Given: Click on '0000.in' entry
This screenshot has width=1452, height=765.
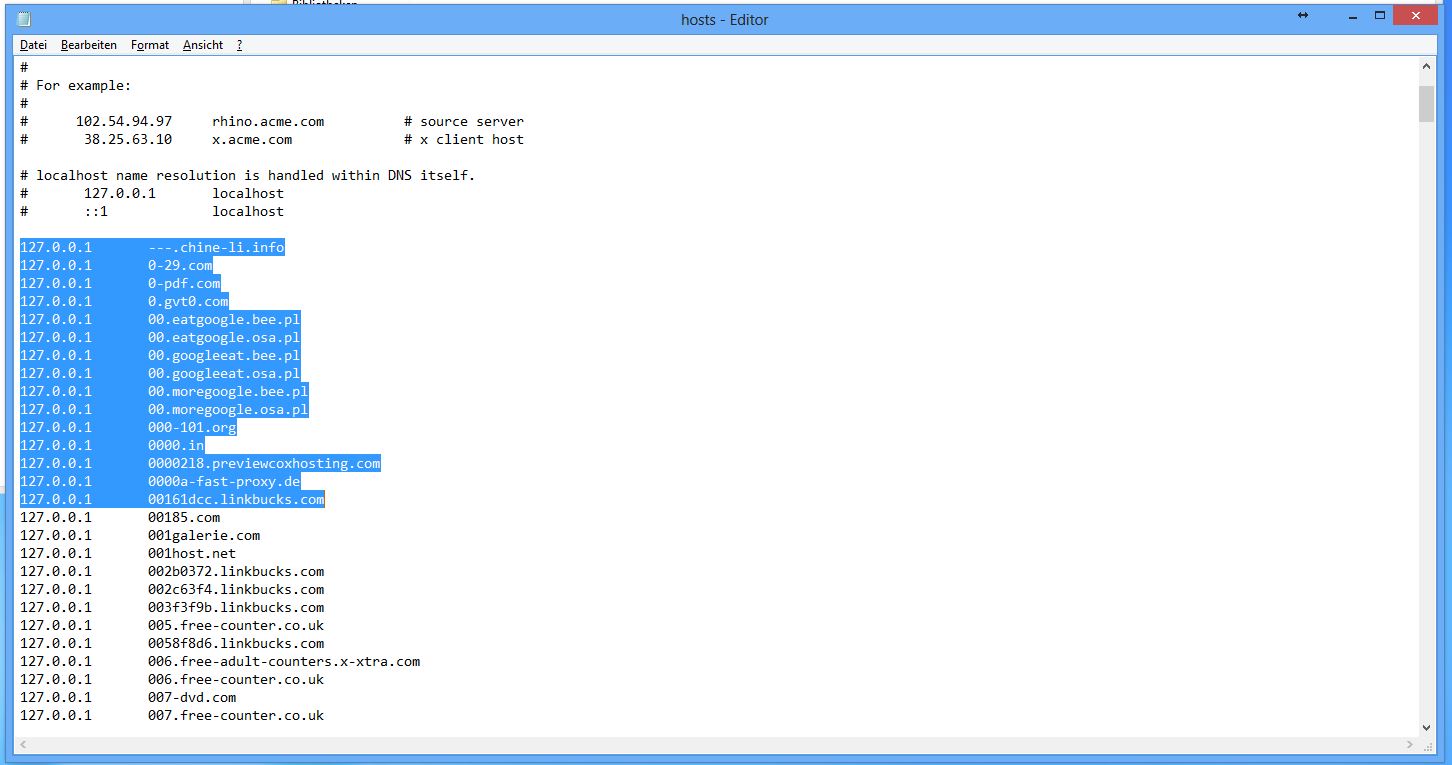Looking at the screenshot, I should tap(176, 445).
